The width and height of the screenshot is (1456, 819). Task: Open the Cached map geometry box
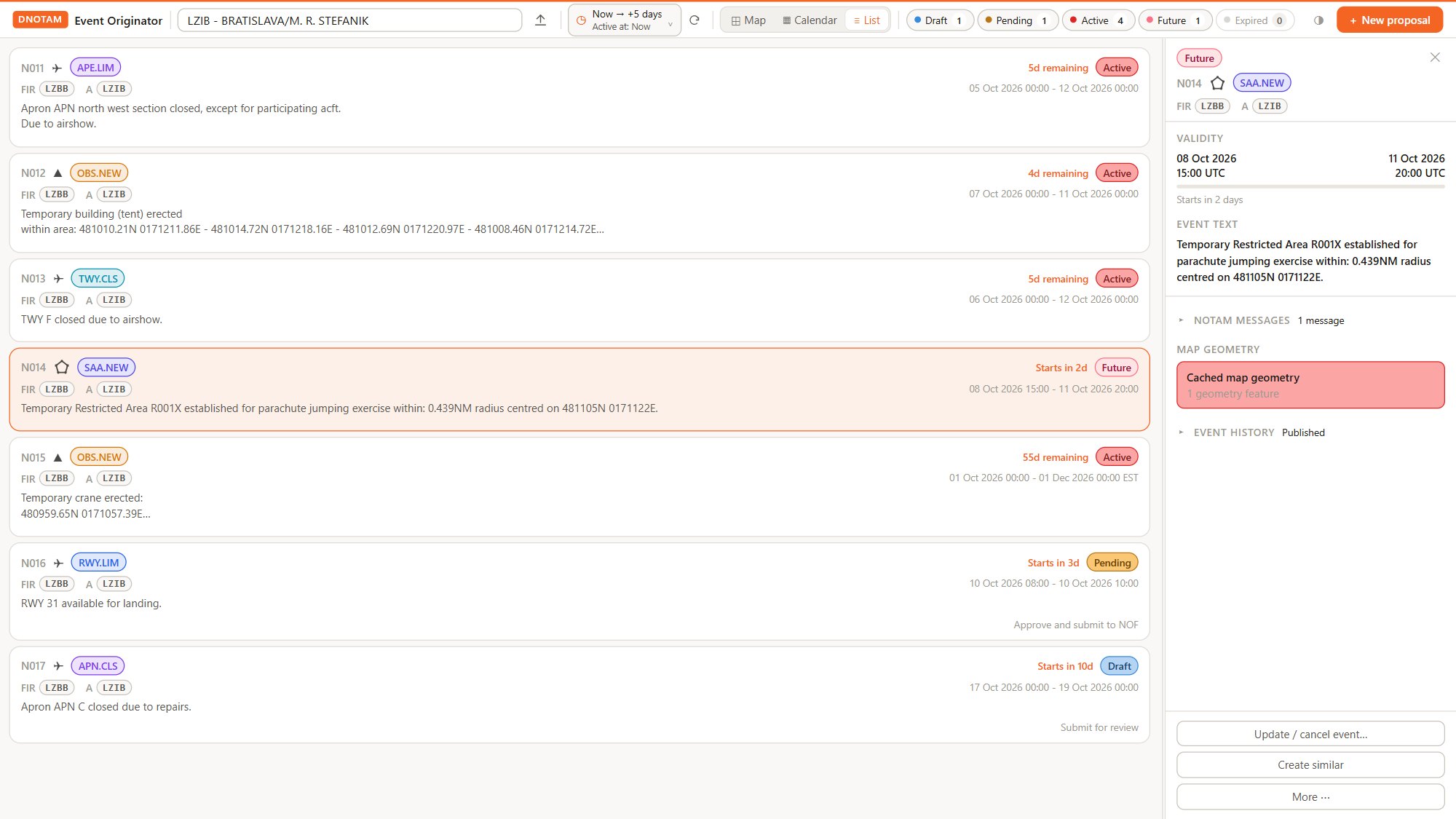tap(1310, 385)
